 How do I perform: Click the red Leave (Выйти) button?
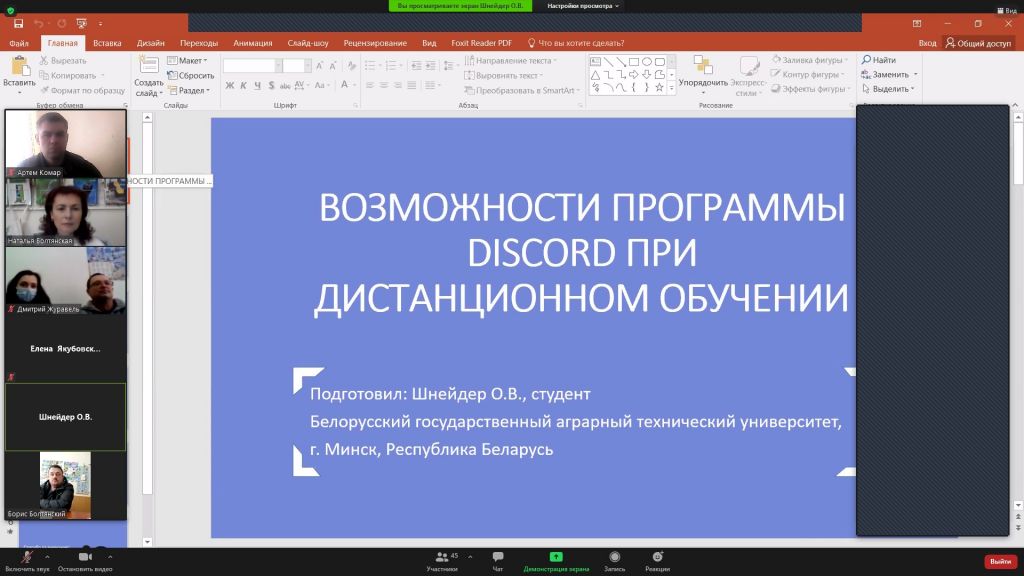tap(1000, 561)
